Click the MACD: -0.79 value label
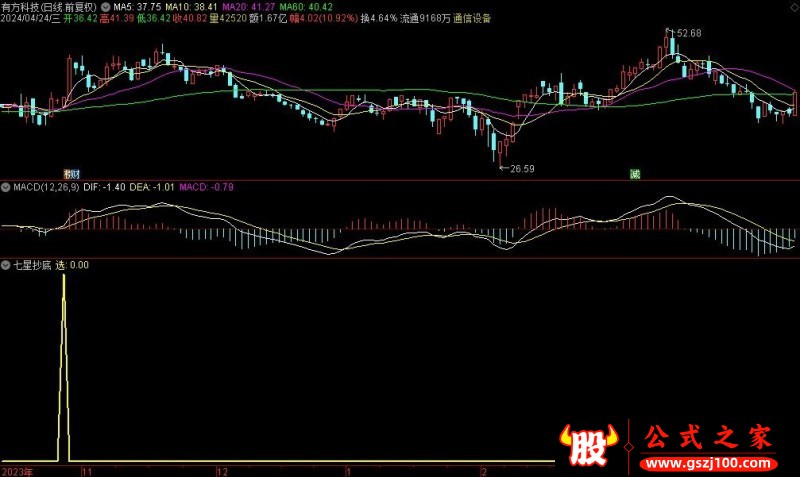This screenshot has height=477, width=800. (206, 187)
